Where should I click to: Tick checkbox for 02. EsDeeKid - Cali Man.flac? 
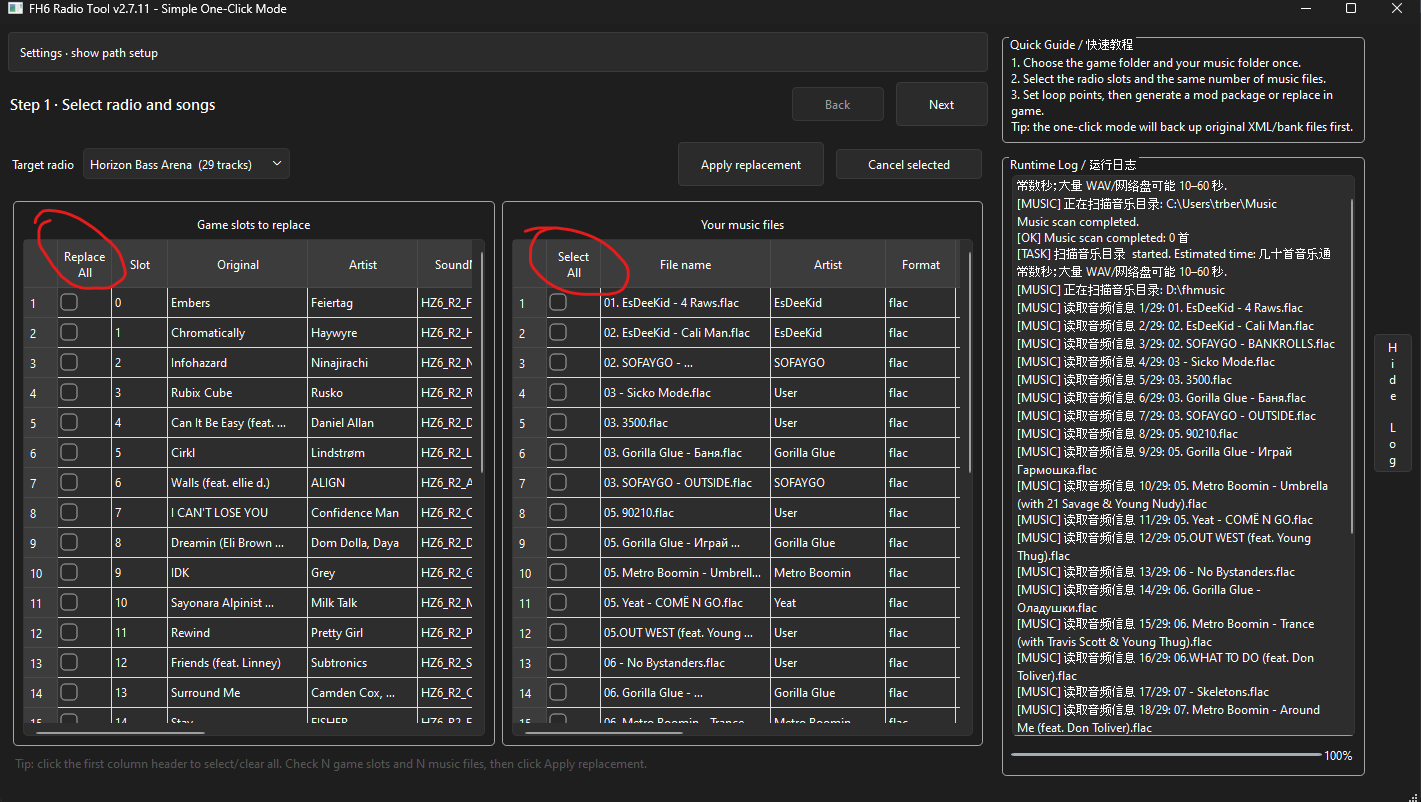[558, 332]
